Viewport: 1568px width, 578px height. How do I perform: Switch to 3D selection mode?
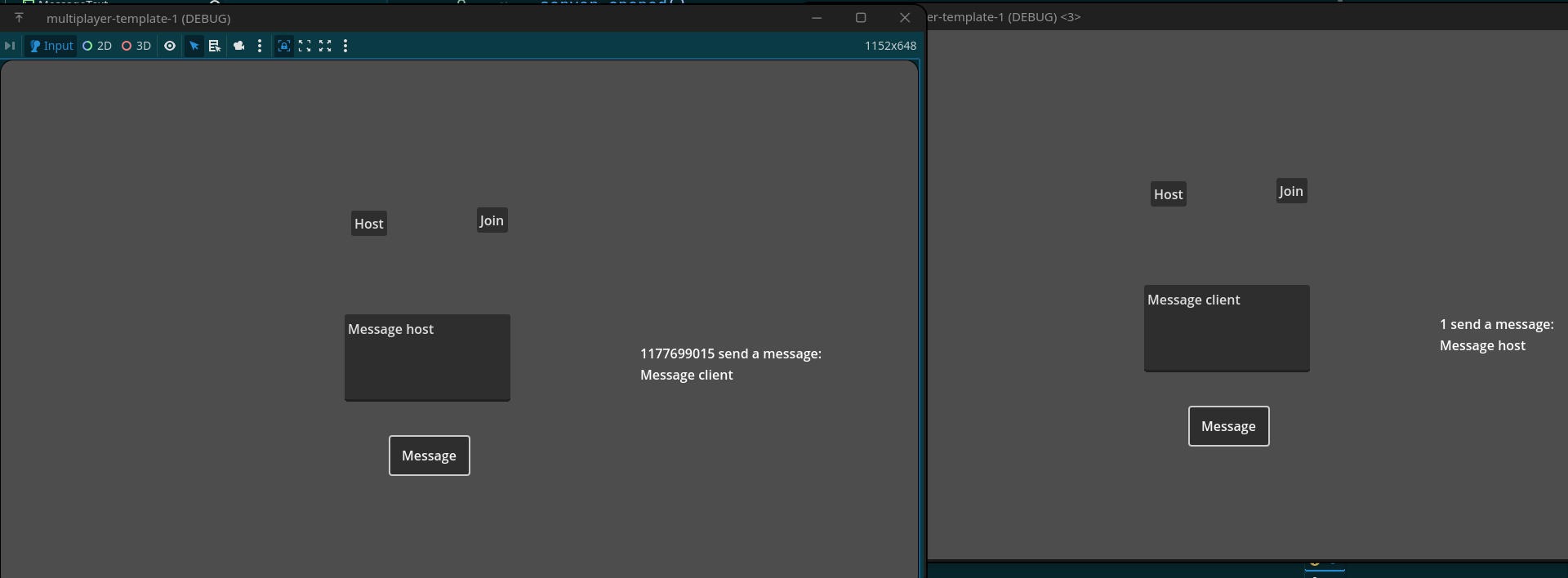click(136, 46)
